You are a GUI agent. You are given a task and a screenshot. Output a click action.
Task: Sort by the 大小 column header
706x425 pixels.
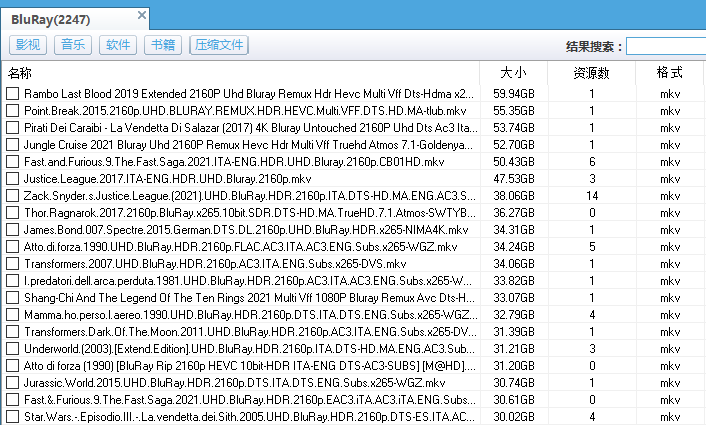[x=514, y=73]
